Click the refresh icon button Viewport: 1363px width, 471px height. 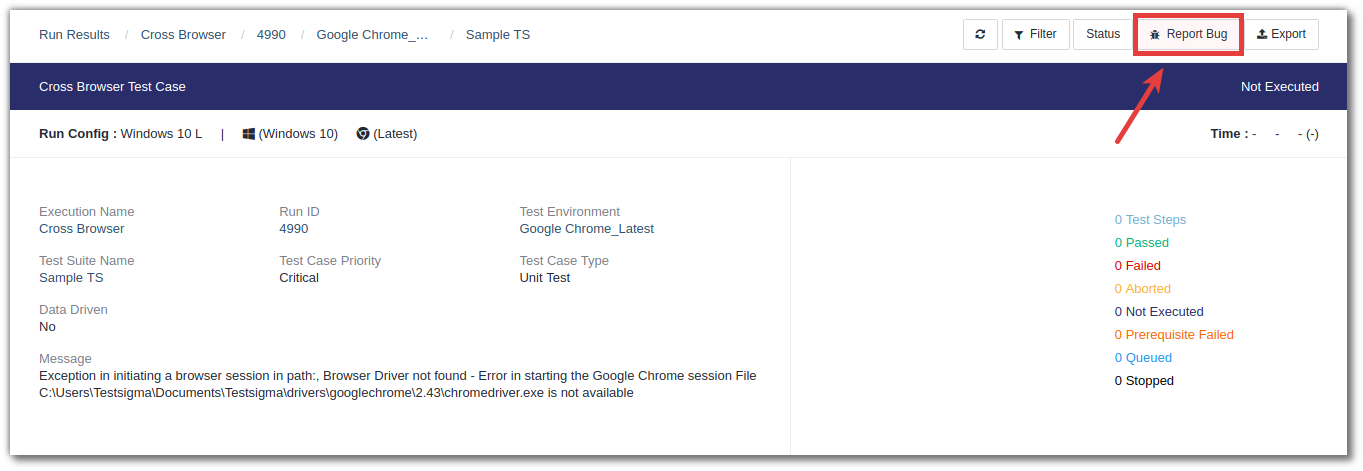tap(980, 34)
